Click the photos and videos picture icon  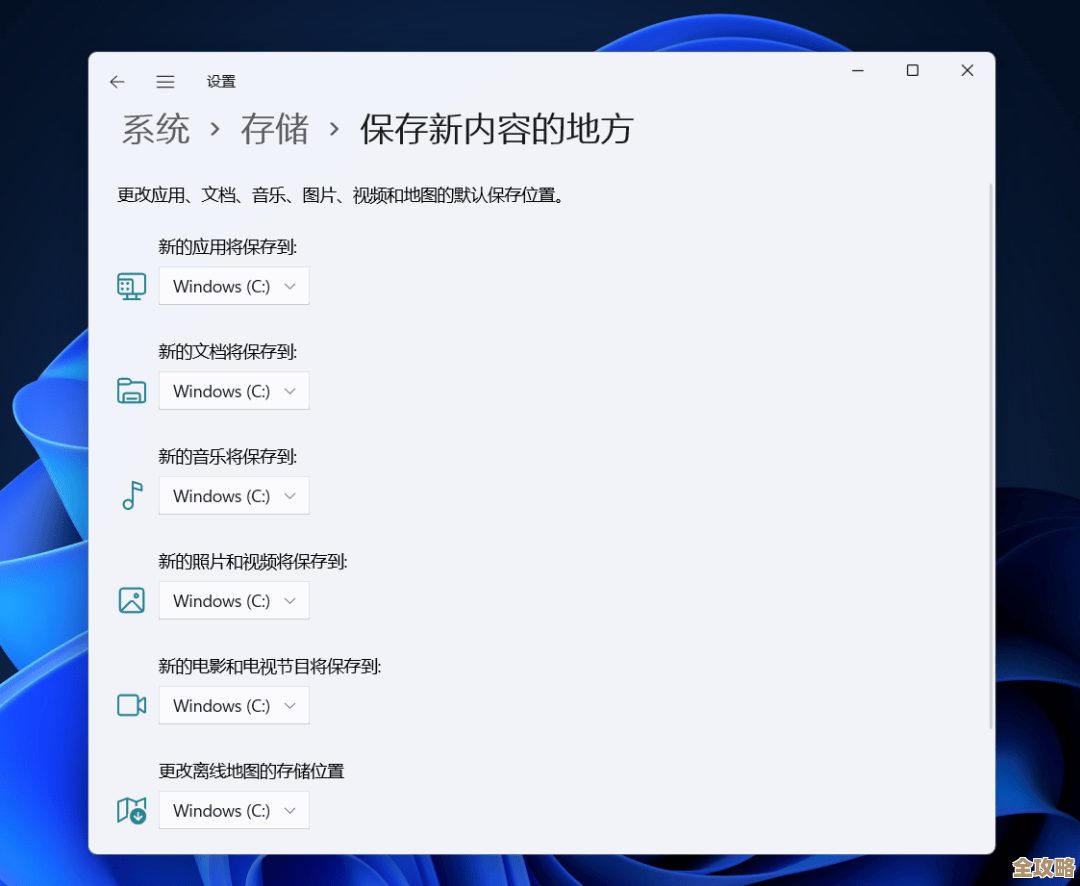click(x=131, y=600)
